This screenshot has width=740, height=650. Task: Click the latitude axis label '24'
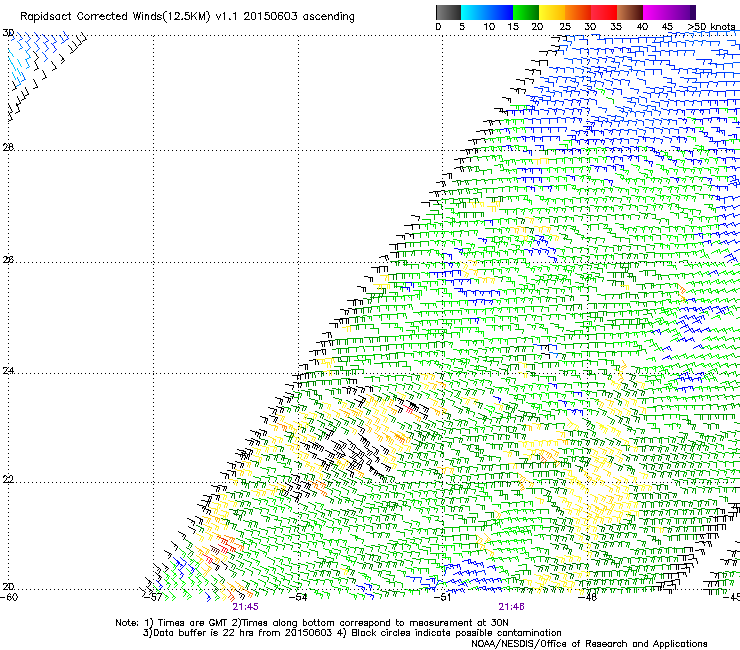(x=8, y=371)
